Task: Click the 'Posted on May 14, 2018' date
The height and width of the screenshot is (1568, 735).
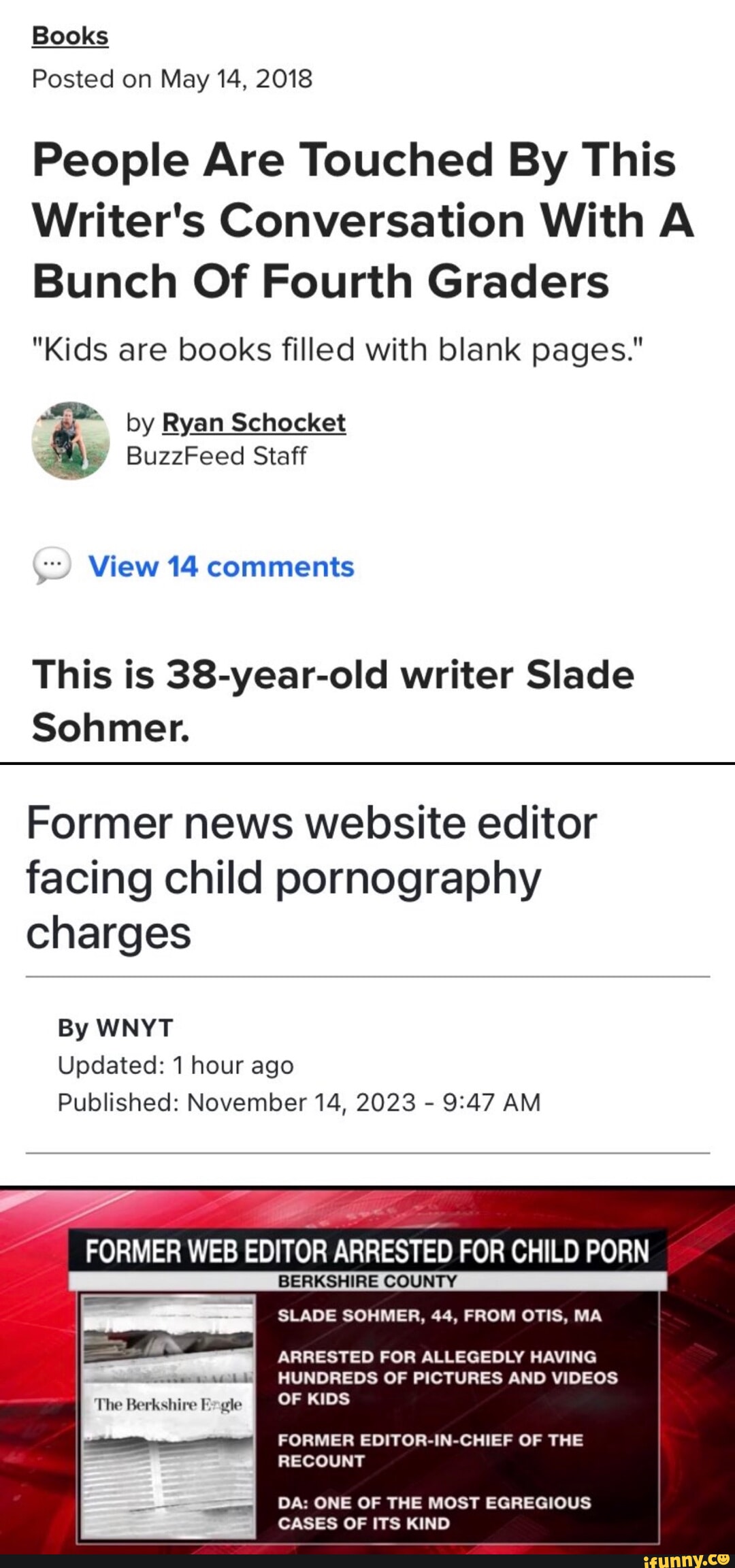Action: (172, 79)
